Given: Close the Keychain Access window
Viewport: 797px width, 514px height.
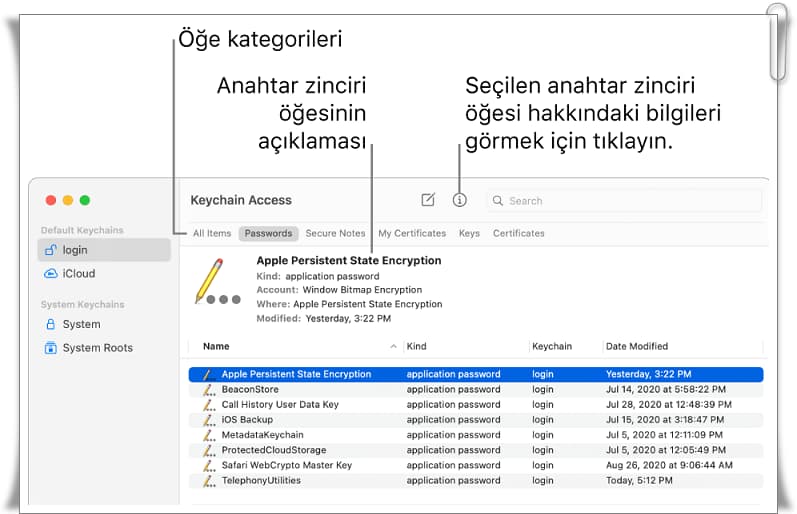Looking at the screenshot, I should click(51, 200).
